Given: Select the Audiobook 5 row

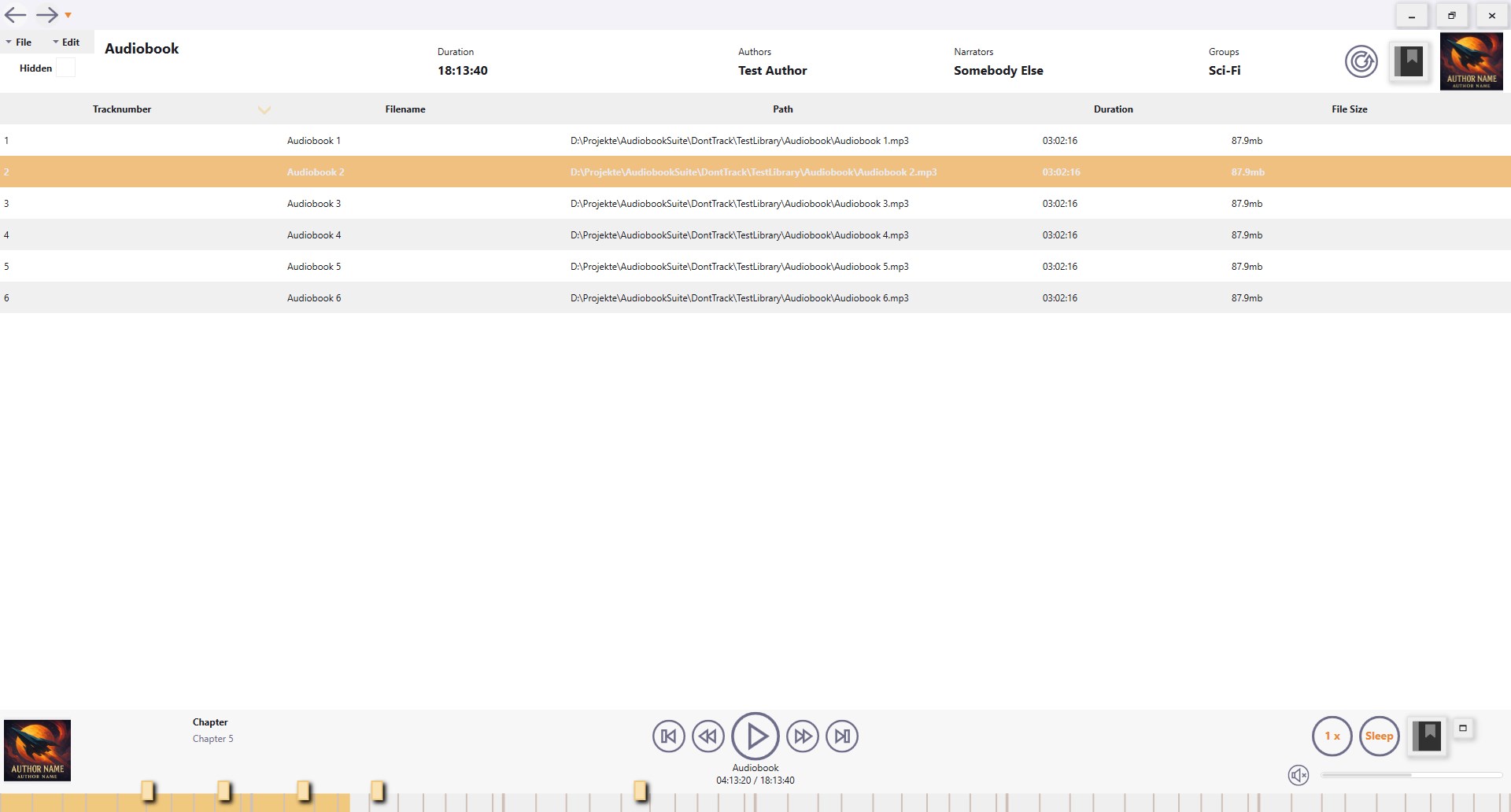Looking at the screenshot, I should [x=551, y=266].
